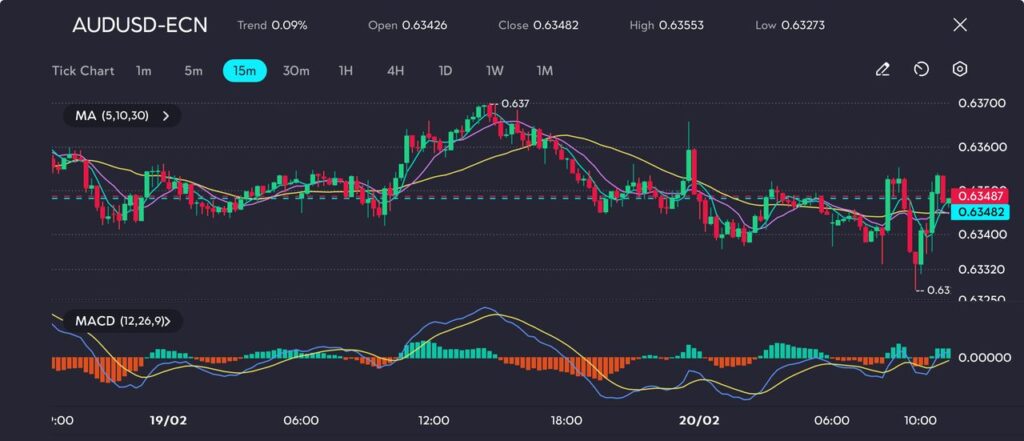
Task: Switch to Tick Chart view
Action: click(83, 71)
